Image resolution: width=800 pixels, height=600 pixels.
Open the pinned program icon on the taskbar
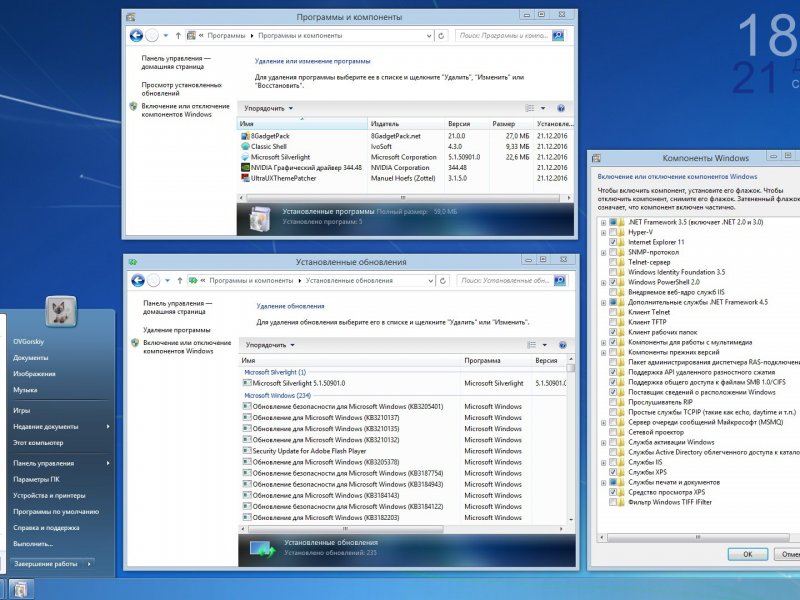click(20, 589)
